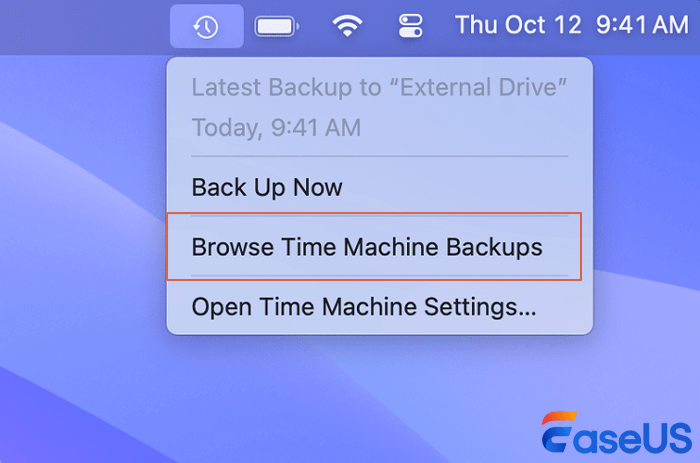Click the 9:41 AM menu bar clock
The image size is (700, 463).
[x=641, y=25]
